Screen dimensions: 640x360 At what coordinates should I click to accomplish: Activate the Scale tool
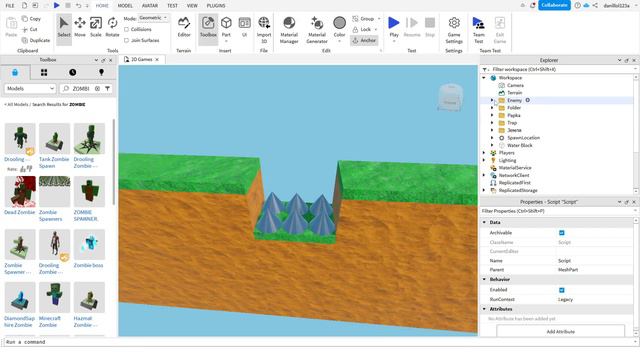click(x=96, y=27)
